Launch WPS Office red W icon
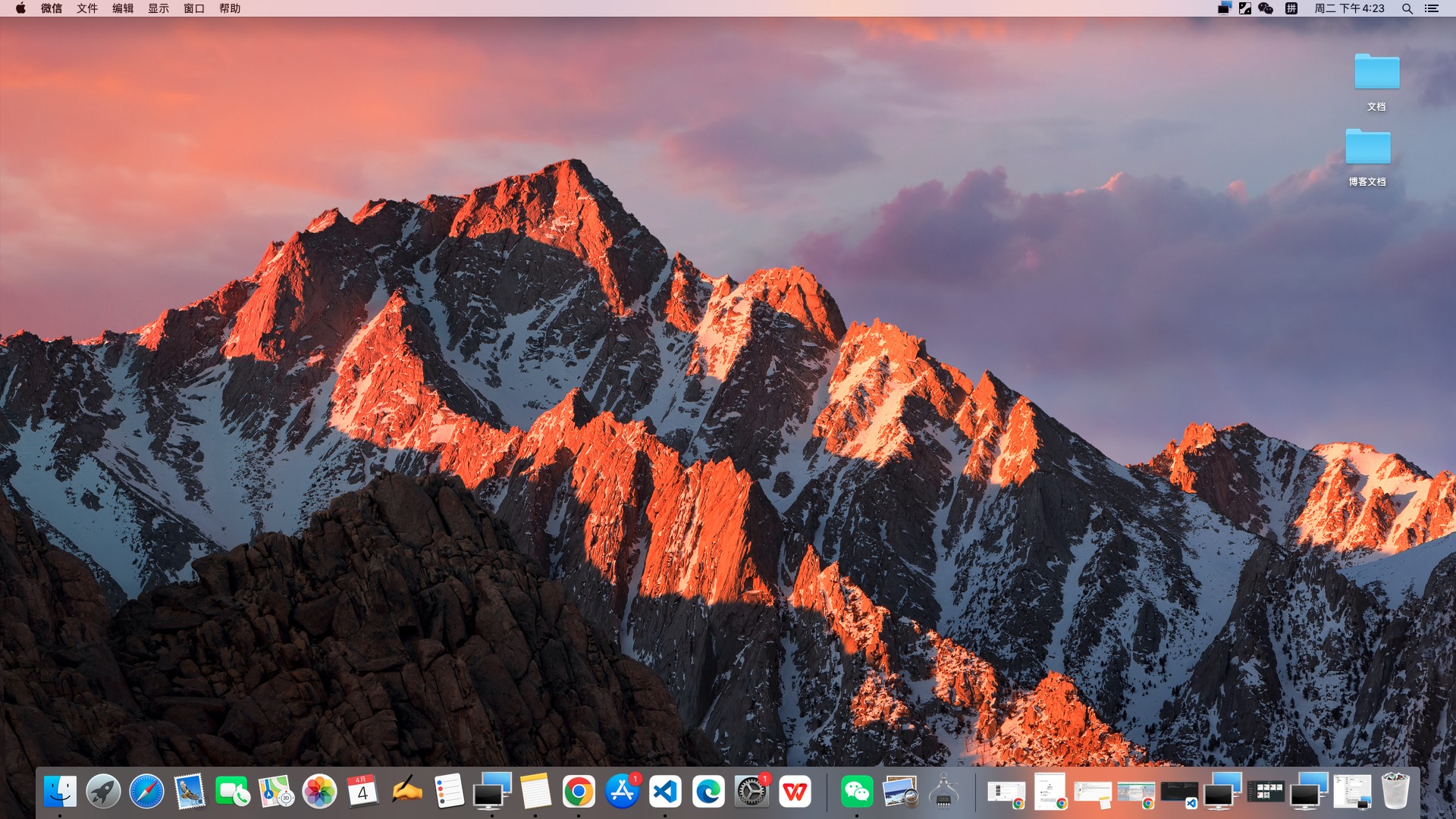This screenshot has width=1456, height=819. [x=795, y=792]
